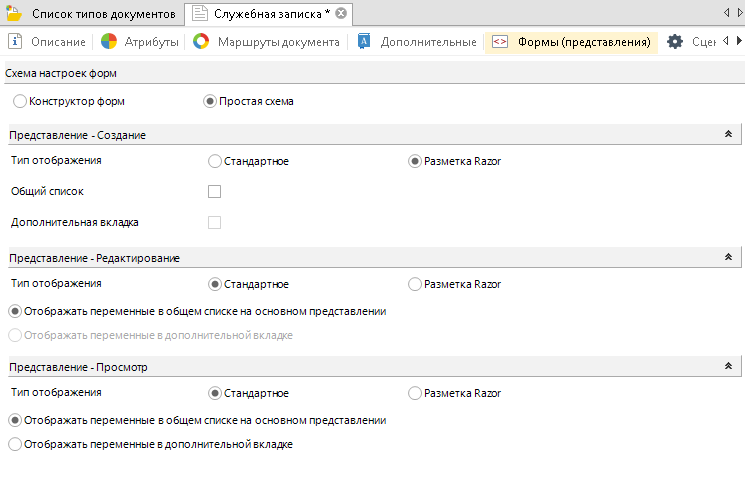Choose Стандартное display type under Создание

215,161
